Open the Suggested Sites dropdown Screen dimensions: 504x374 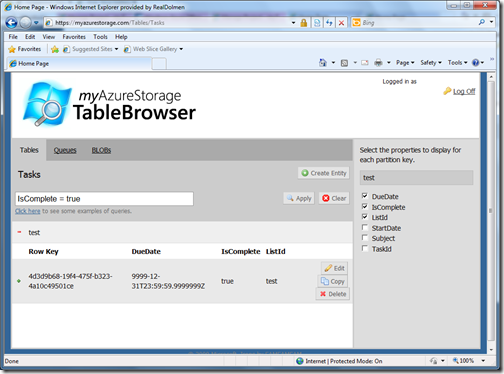(91, 49)
